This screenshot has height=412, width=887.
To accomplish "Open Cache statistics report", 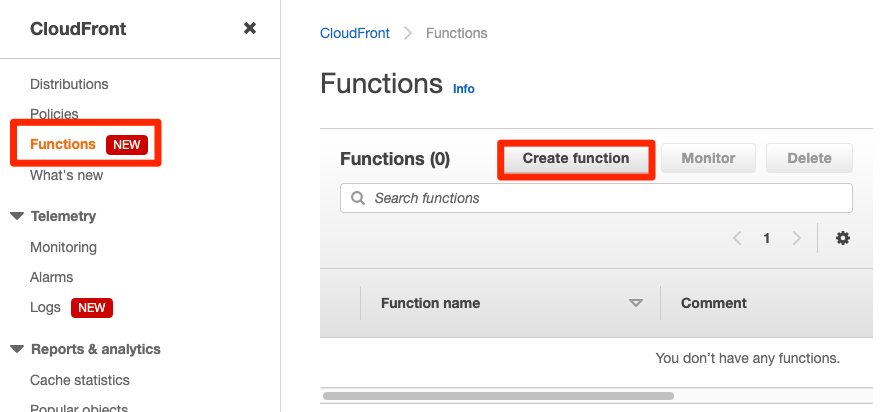I will point(80,380).
